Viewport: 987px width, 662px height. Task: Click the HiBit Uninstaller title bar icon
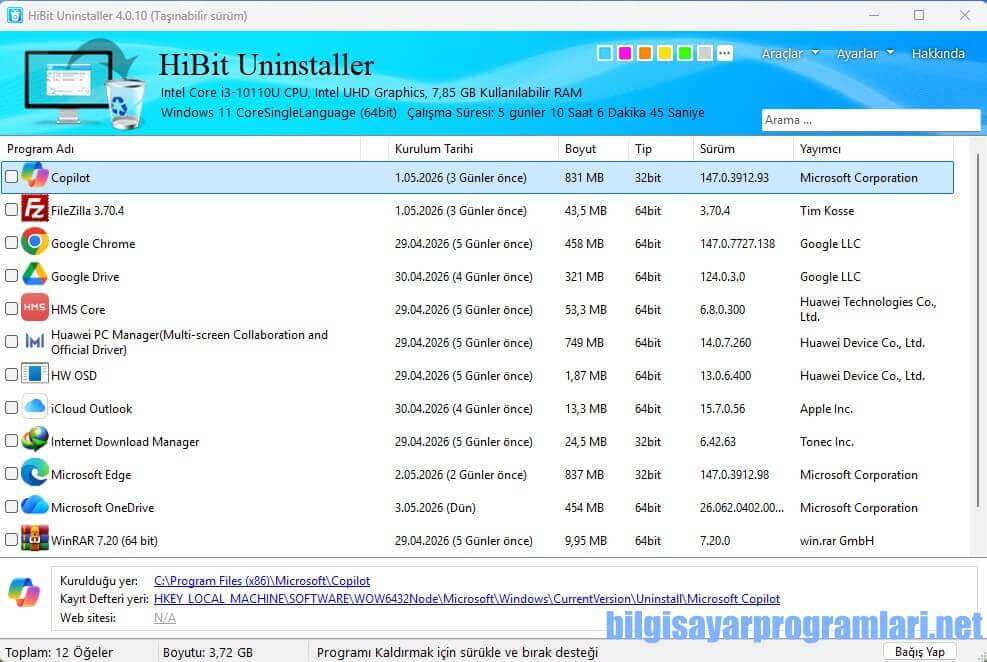point(14,15)
